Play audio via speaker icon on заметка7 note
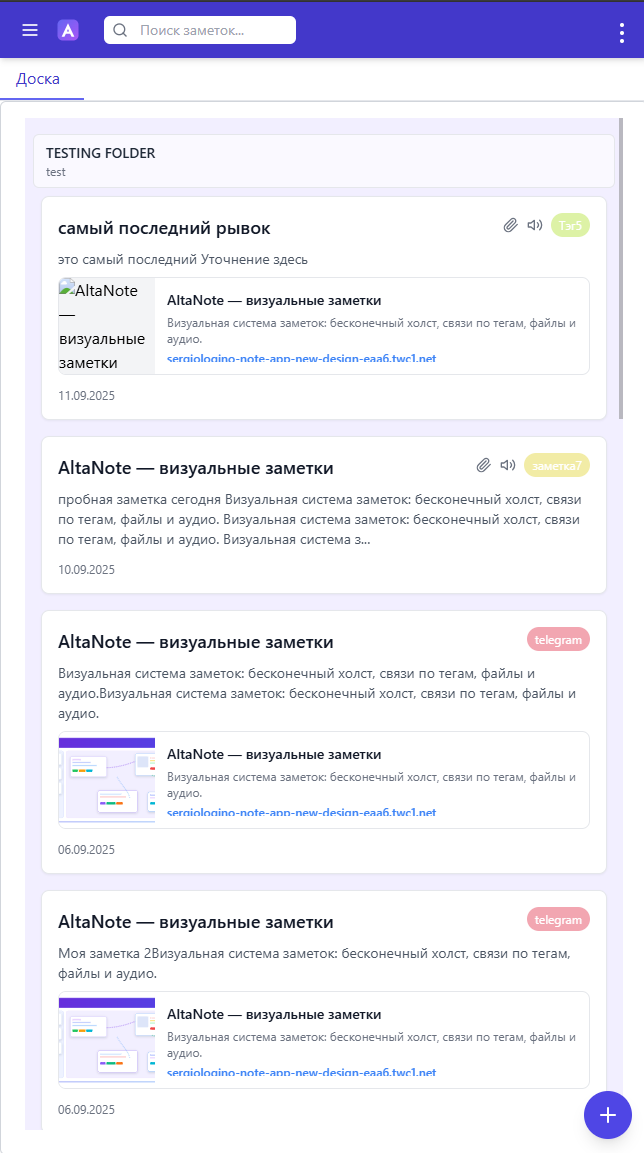Screen dimensions: 644x1153 click(508, 464)
